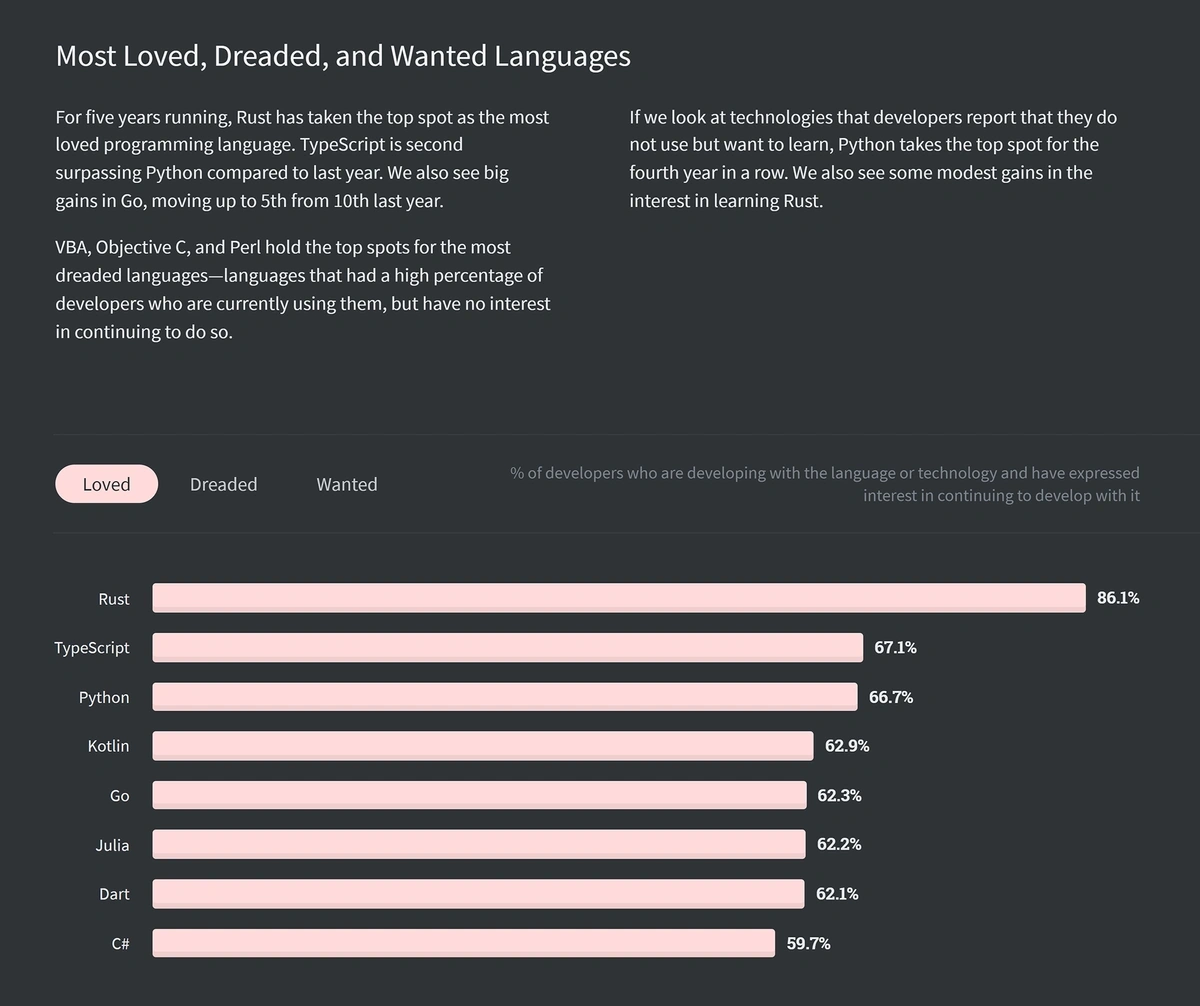Click the 86.1% value label
This screenshot has height=1006, width=1200.
[x=1118, y=598]
